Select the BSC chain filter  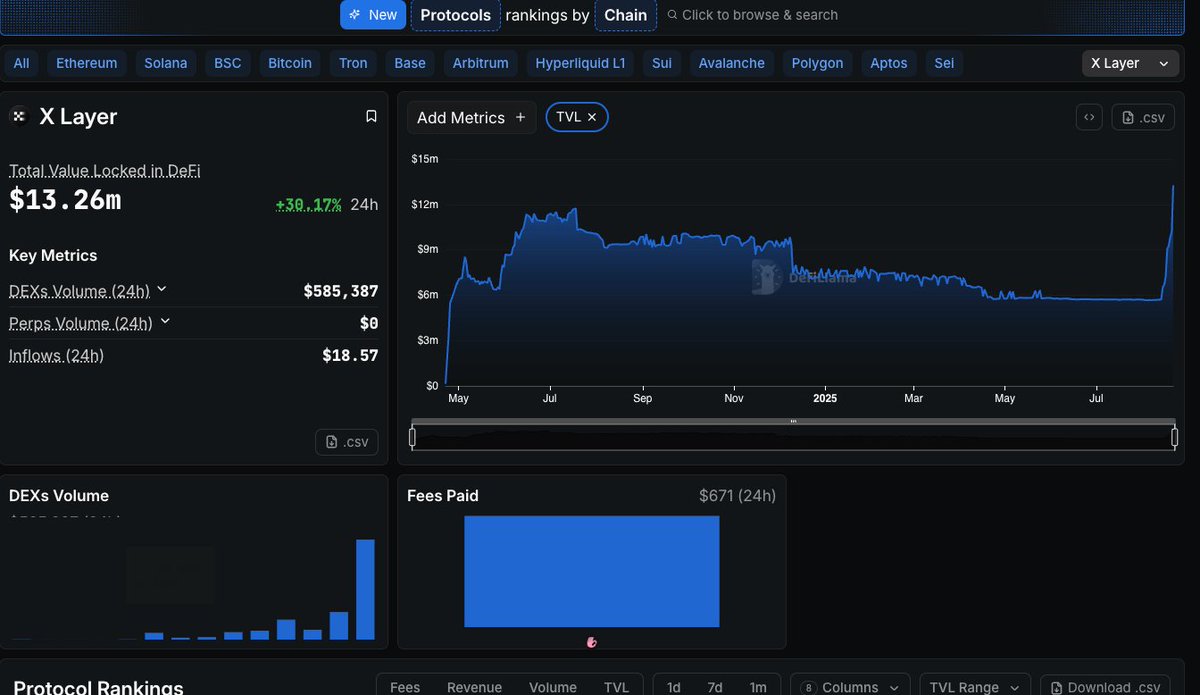pyautogui.click(x=228, y=63)
